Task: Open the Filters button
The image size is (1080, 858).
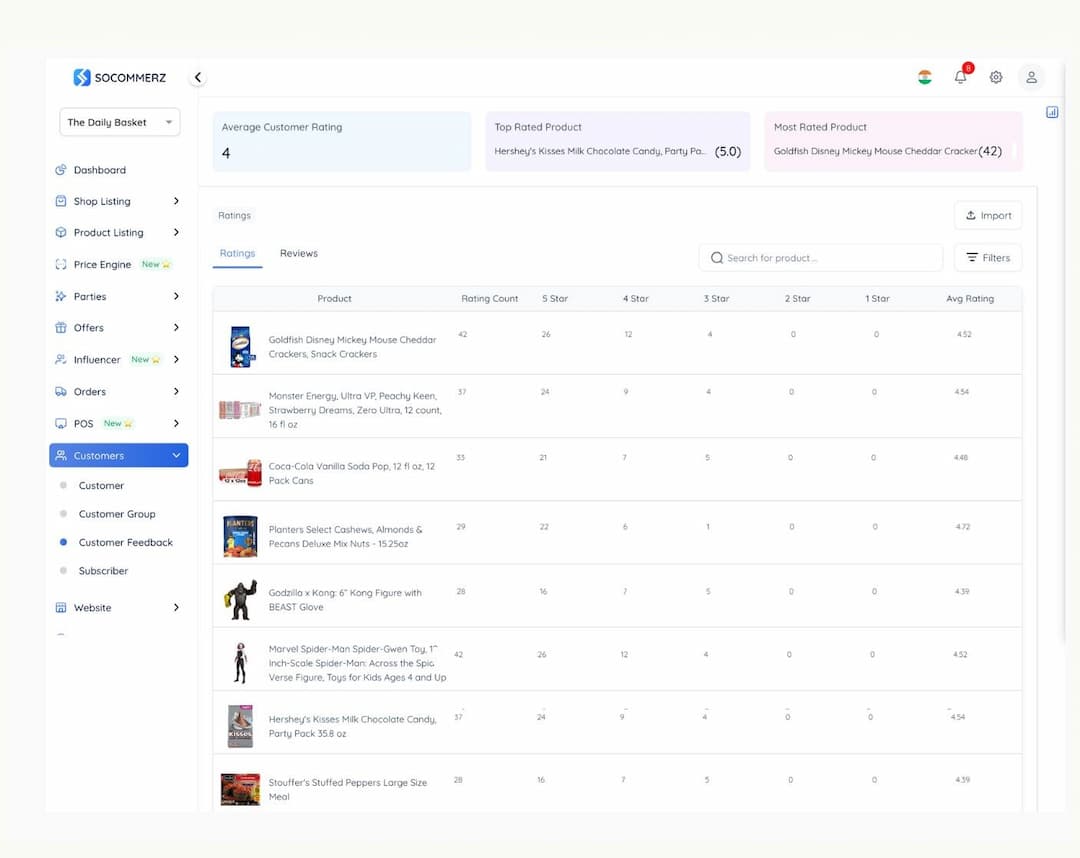Action: coord(988,258)
